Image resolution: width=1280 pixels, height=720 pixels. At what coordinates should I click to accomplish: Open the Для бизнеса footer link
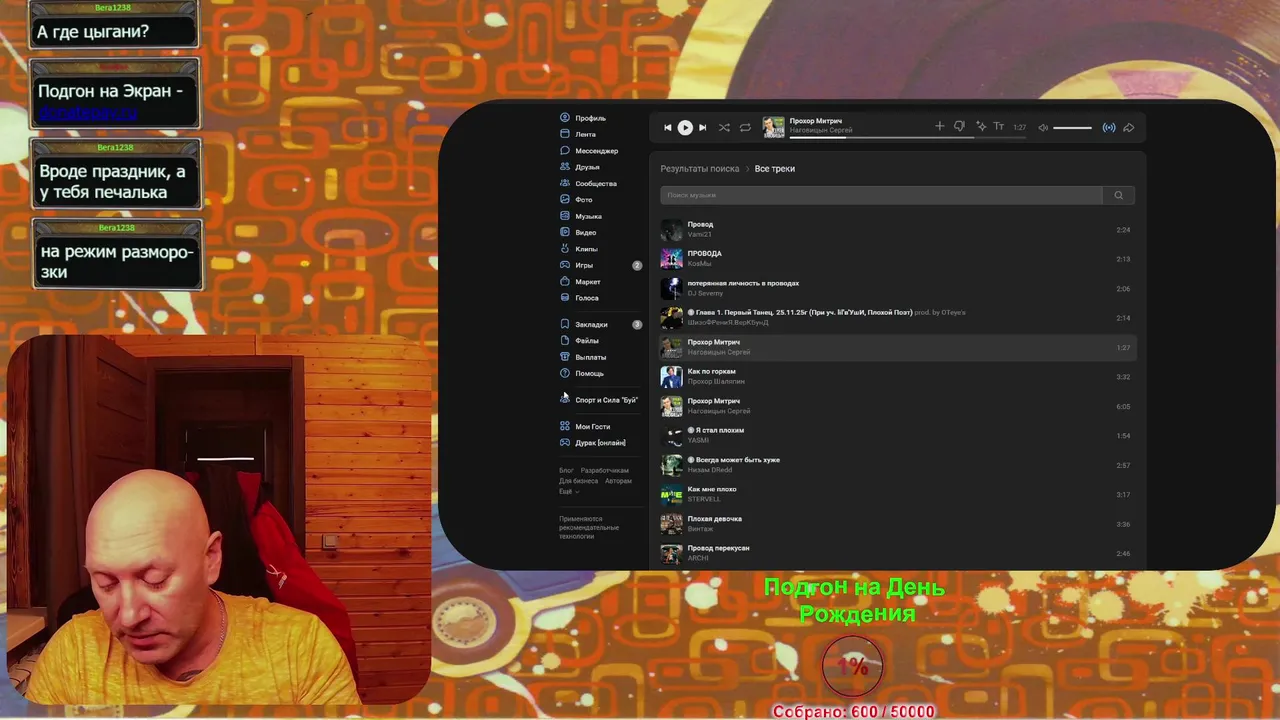(579, 481)
